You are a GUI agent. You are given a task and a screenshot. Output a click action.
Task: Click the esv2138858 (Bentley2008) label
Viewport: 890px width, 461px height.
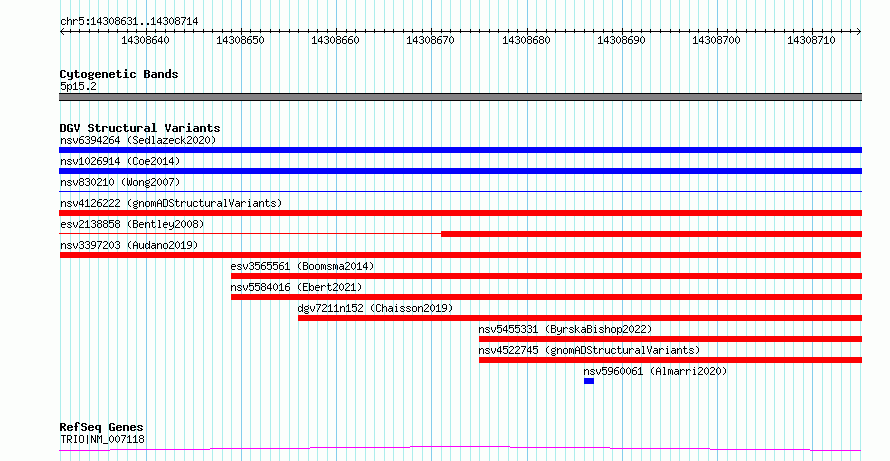coord(132,224)
